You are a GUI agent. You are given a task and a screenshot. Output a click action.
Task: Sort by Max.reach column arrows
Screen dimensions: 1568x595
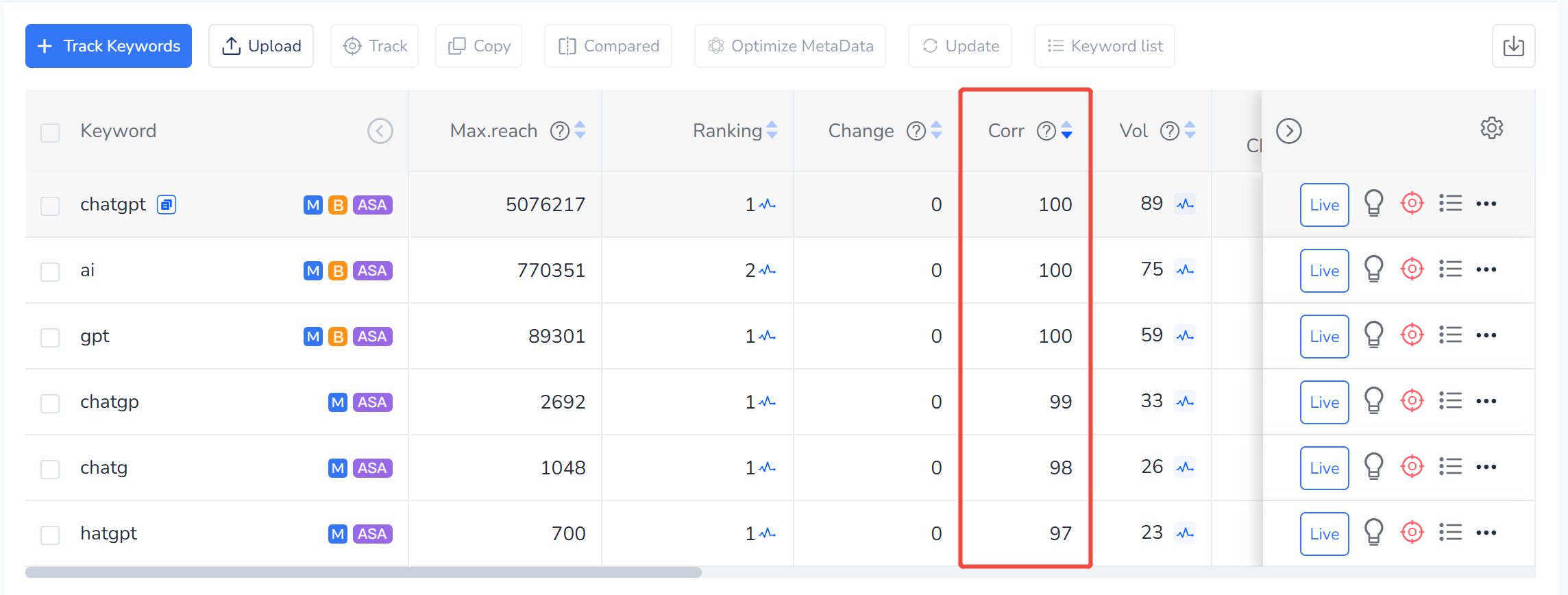(x=580, y=130)
